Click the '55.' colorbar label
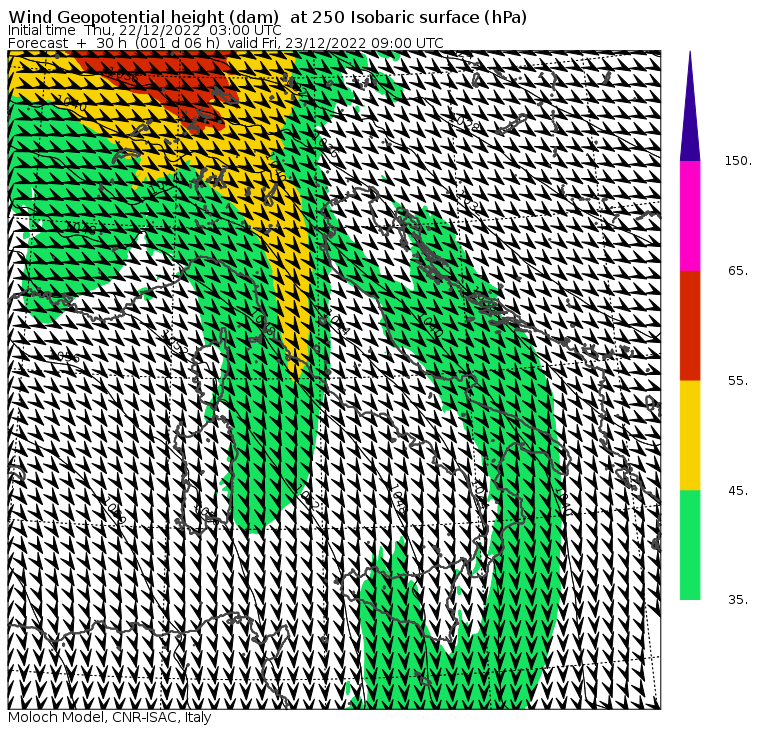This screenshot has width=760, height=731. click(738, 381)
